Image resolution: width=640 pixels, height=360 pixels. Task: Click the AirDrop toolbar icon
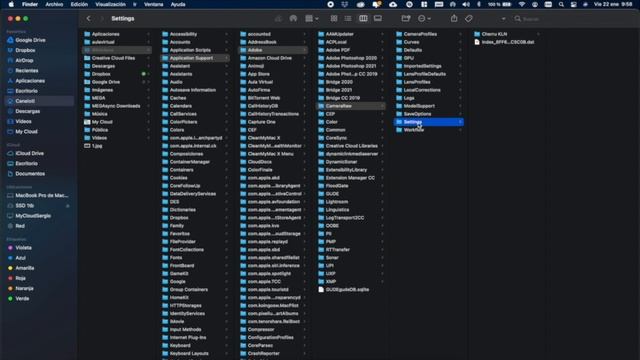[293, 19]
